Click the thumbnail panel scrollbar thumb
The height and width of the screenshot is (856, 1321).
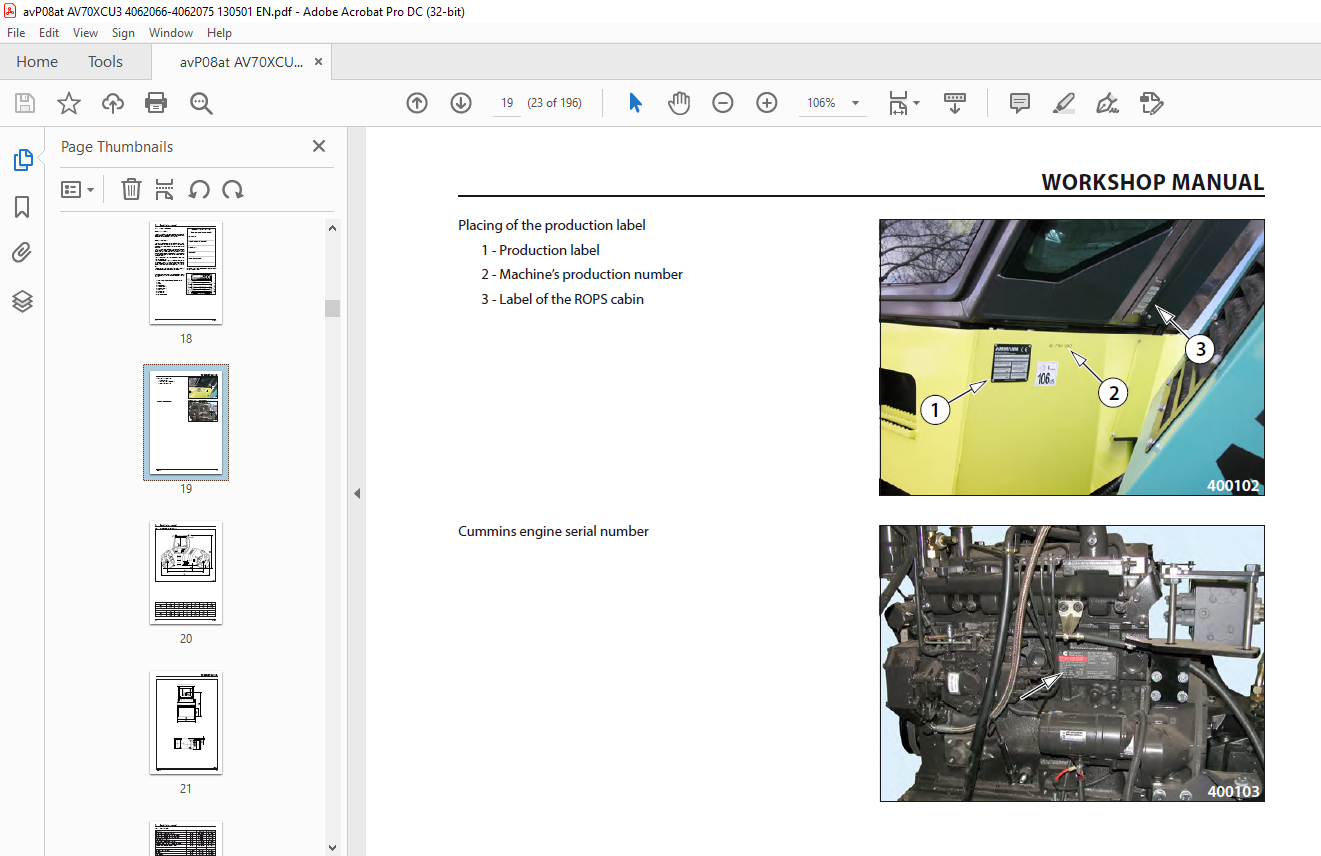click(x=333, y=308)
